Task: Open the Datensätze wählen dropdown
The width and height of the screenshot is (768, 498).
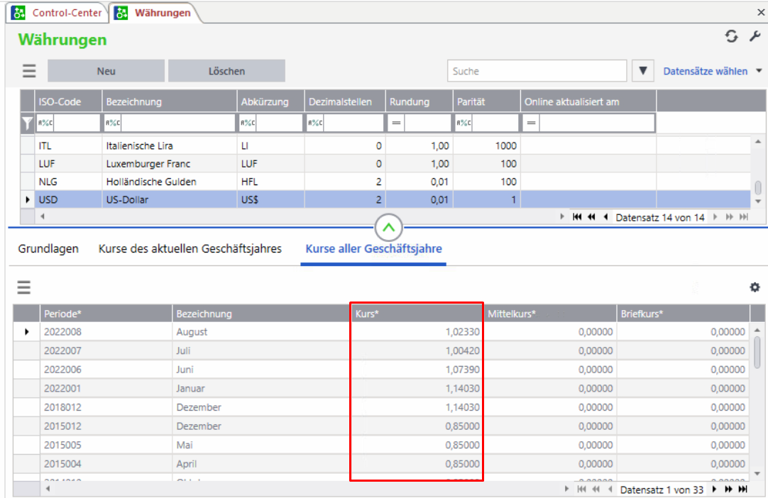Action: tap(713, 71)
